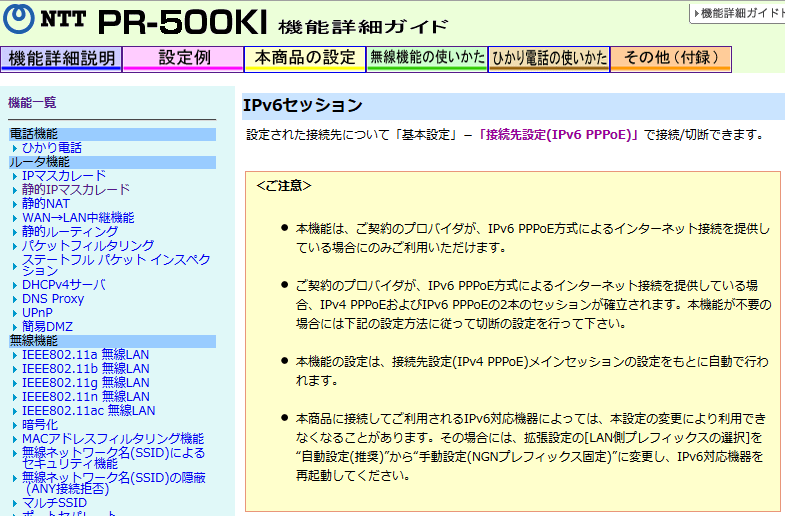This screenshot has height=516, width=785.
Task: Open the 無線ネットワーク名(SSID)の隠蔽 link
Action: (x=114, y=482)
